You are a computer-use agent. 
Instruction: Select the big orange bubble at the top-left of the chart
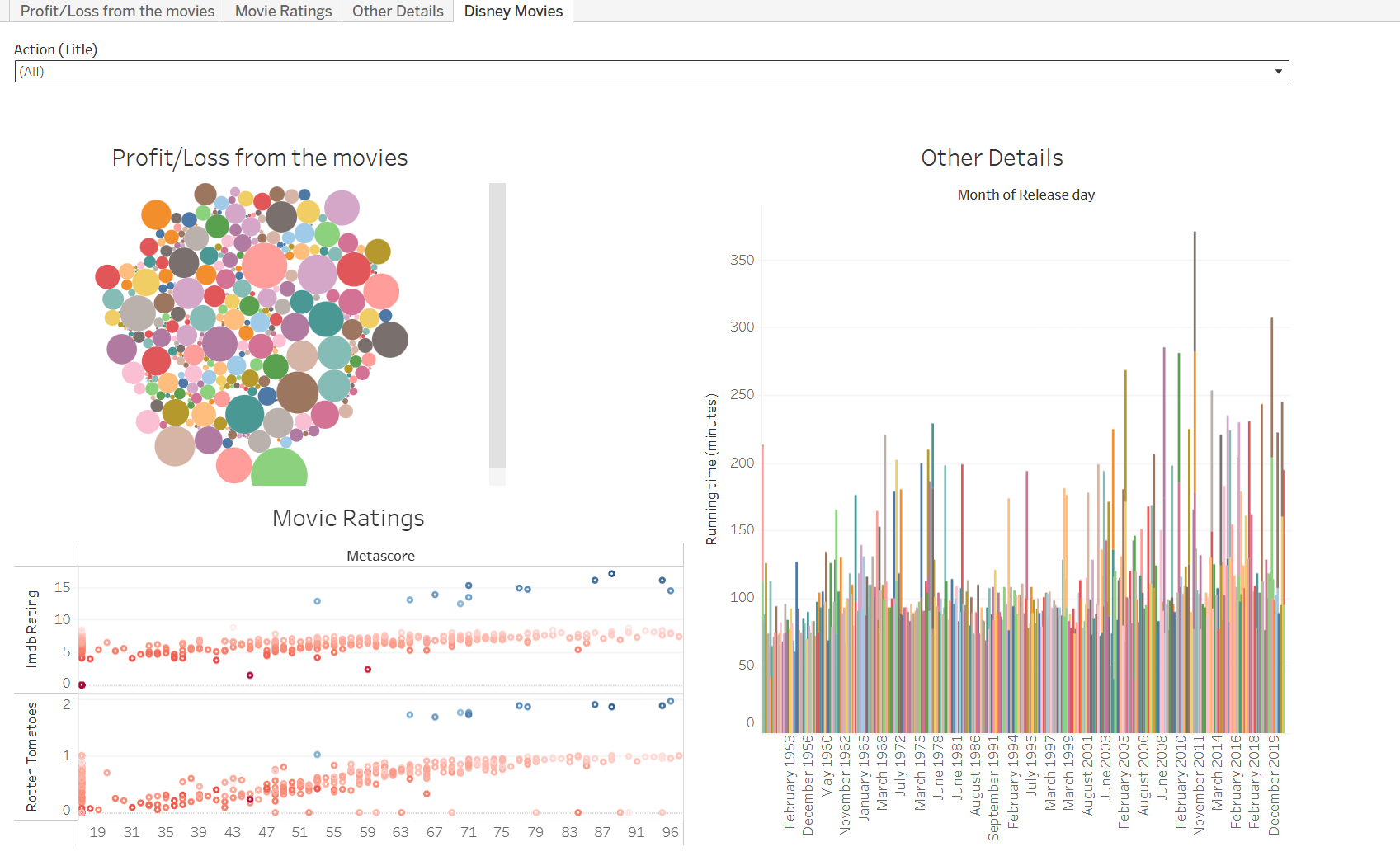156,214
